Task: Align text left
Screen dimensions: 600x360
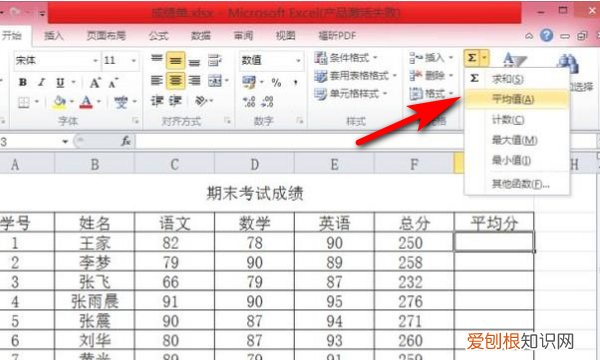Action: (157, 81)
